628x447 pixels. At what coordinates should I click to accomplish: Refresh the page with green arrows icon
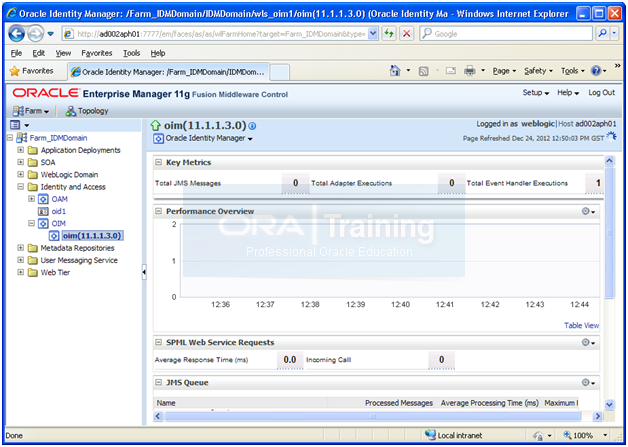click(389, 34)
